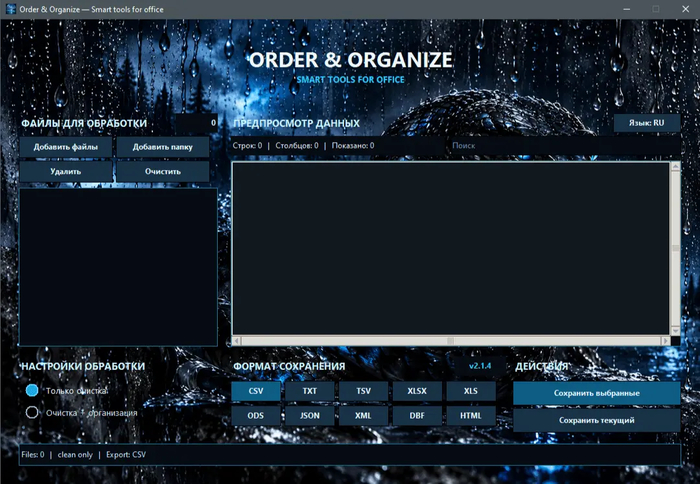
Task: Choose XLS save format
Action: tap(471, 391)
